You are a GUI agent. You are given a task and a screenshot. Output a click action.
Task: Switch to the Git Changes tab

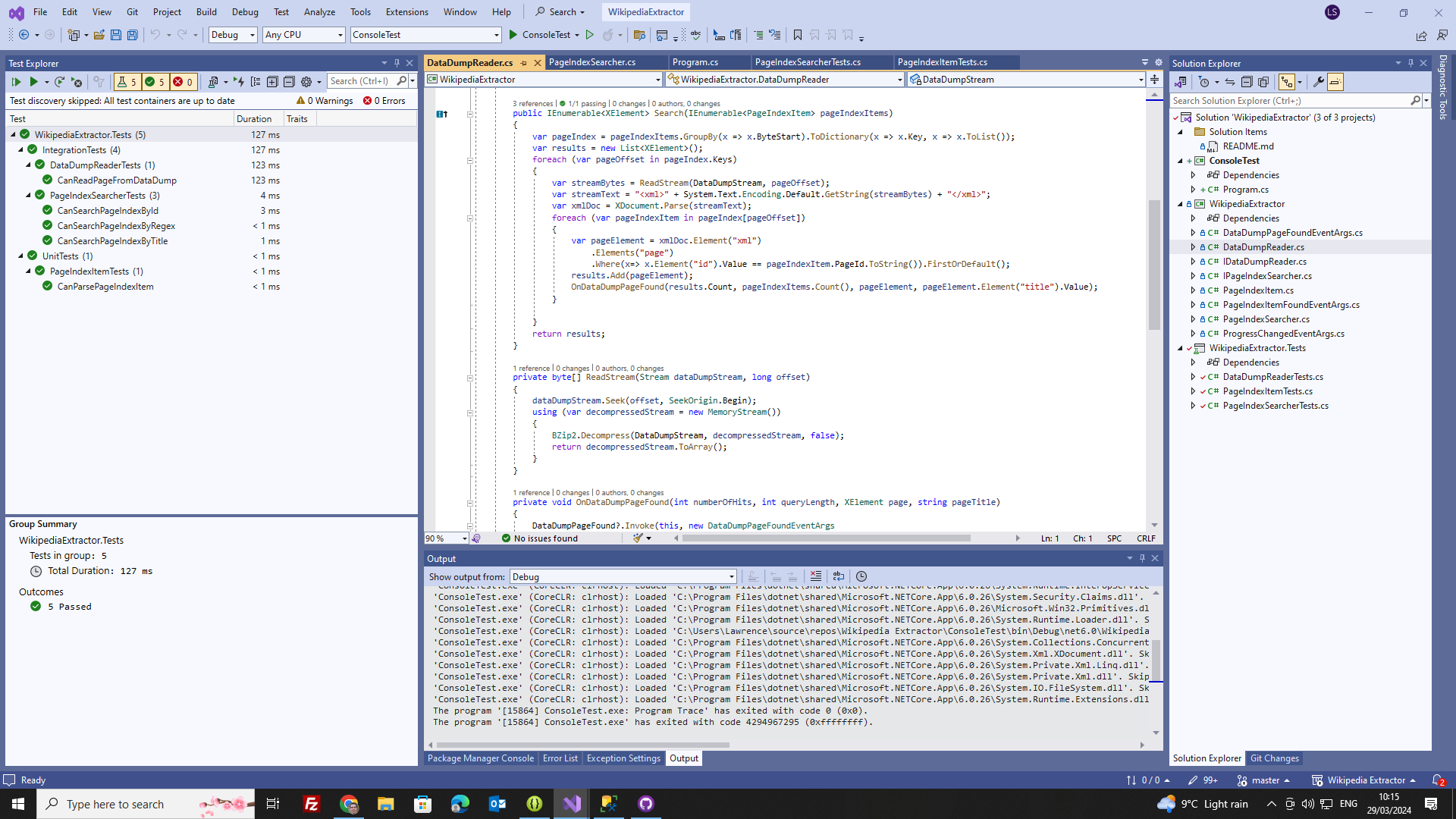point(1274,758)
